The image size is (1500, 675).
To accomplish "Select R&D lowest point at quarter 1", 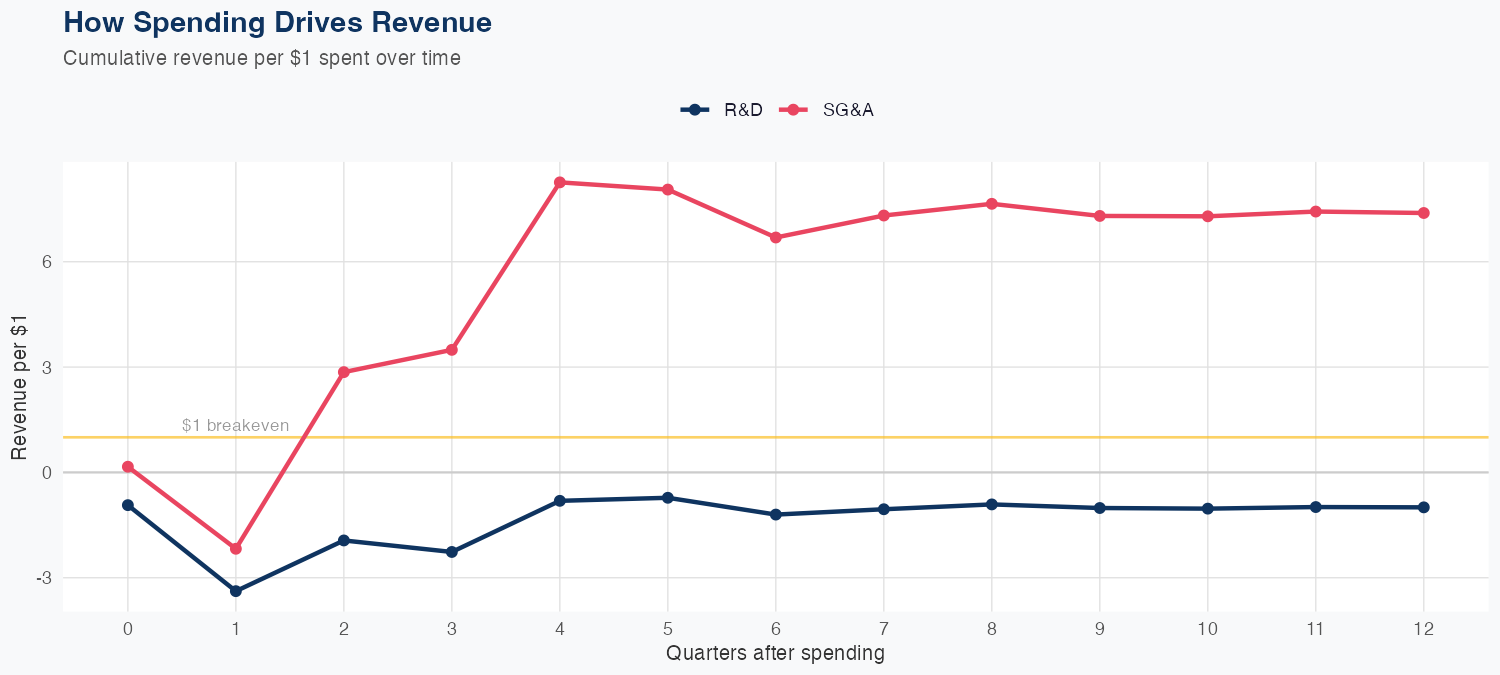I will [236, 591].
